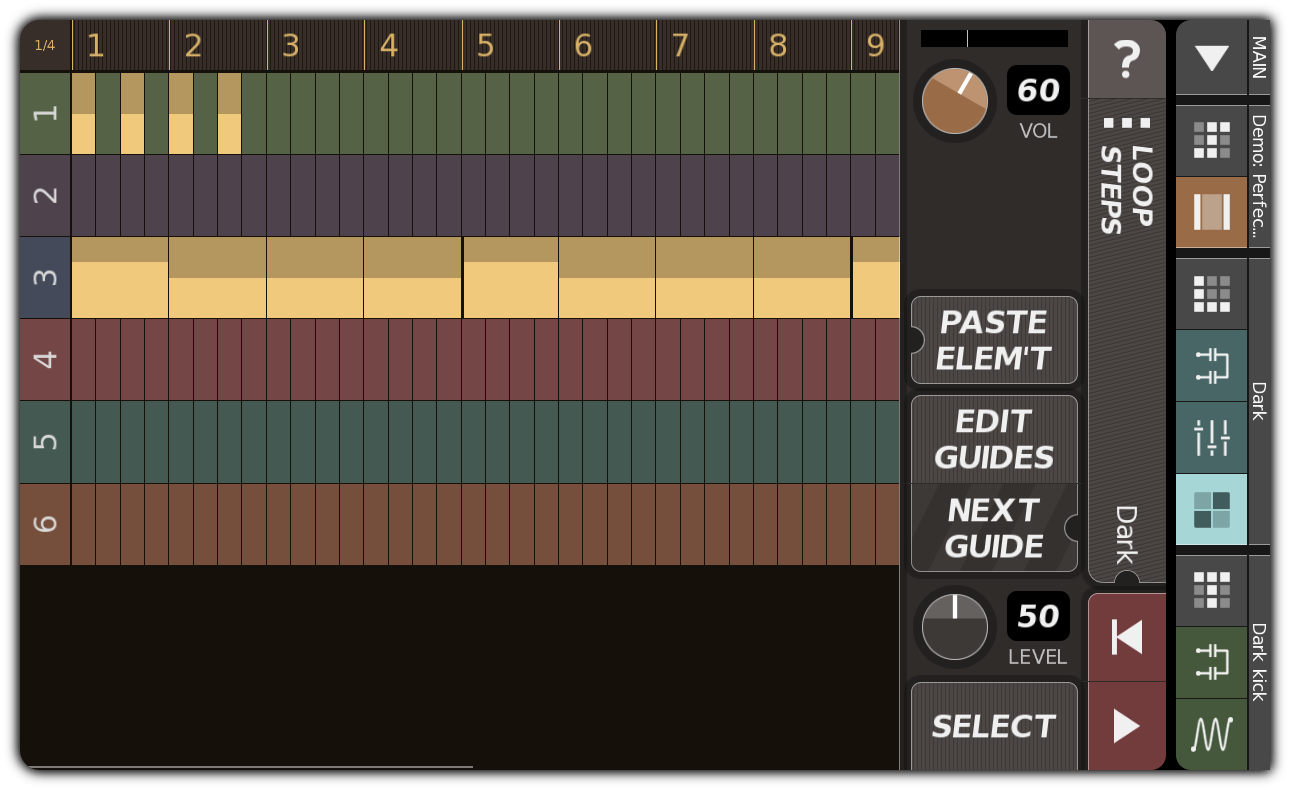Screen dimensions: 1290x790
Task: Open the mixer sliders icon in Dark section
Action: point(1211,437)
